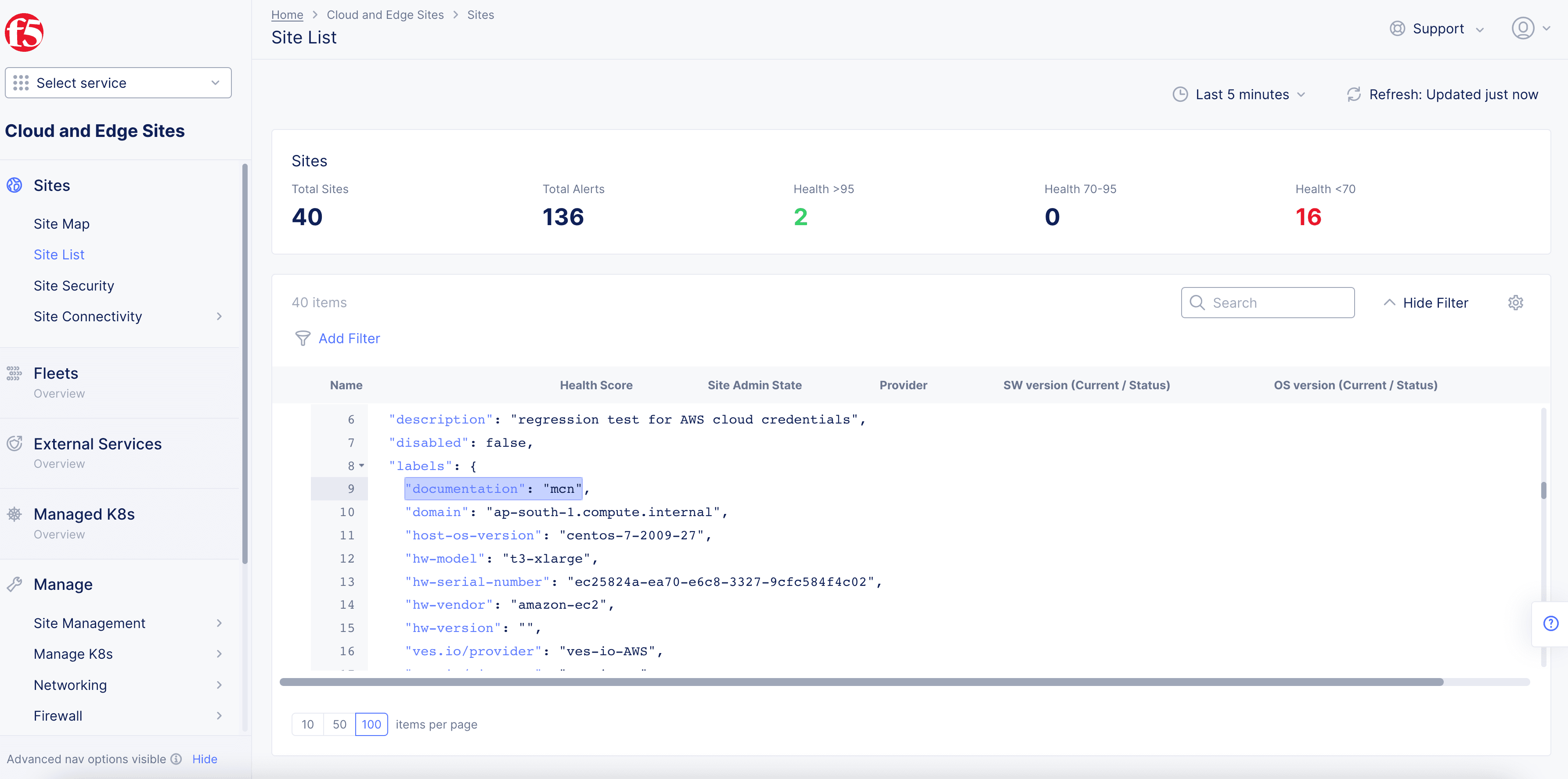Click info icon beside nav options
This screenshot has width=1568, height=779.
176,759
